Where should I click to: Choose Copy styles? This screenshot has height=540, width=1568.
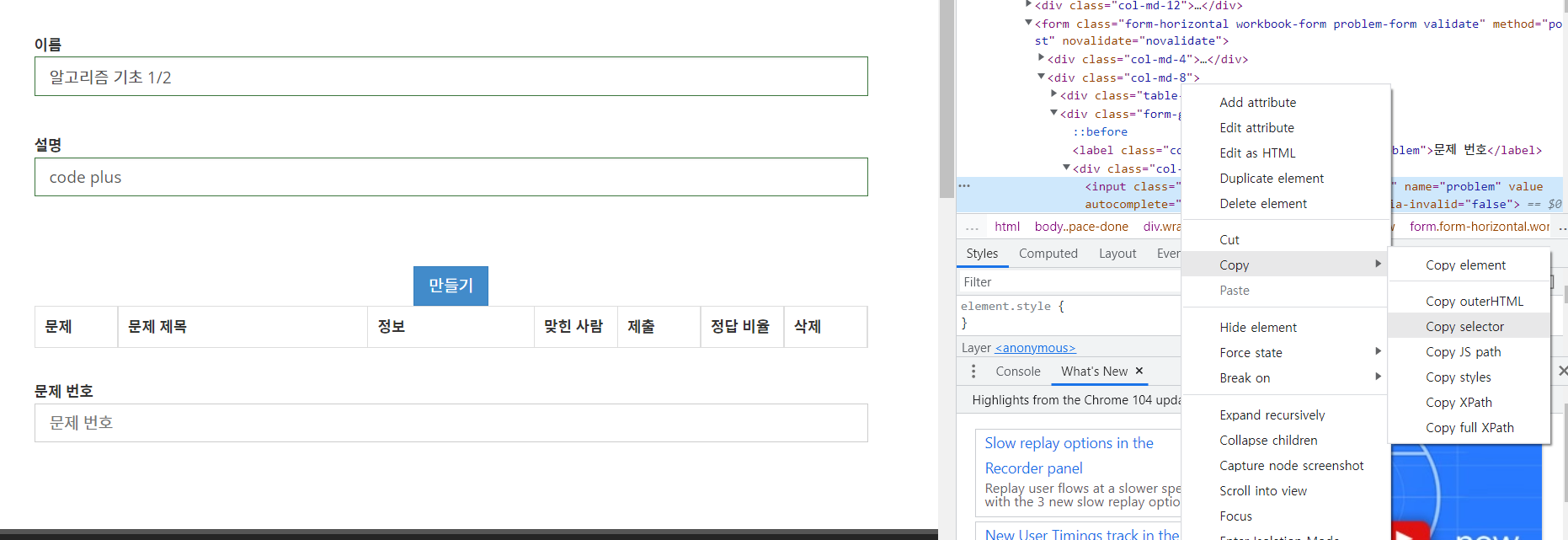1458,377
